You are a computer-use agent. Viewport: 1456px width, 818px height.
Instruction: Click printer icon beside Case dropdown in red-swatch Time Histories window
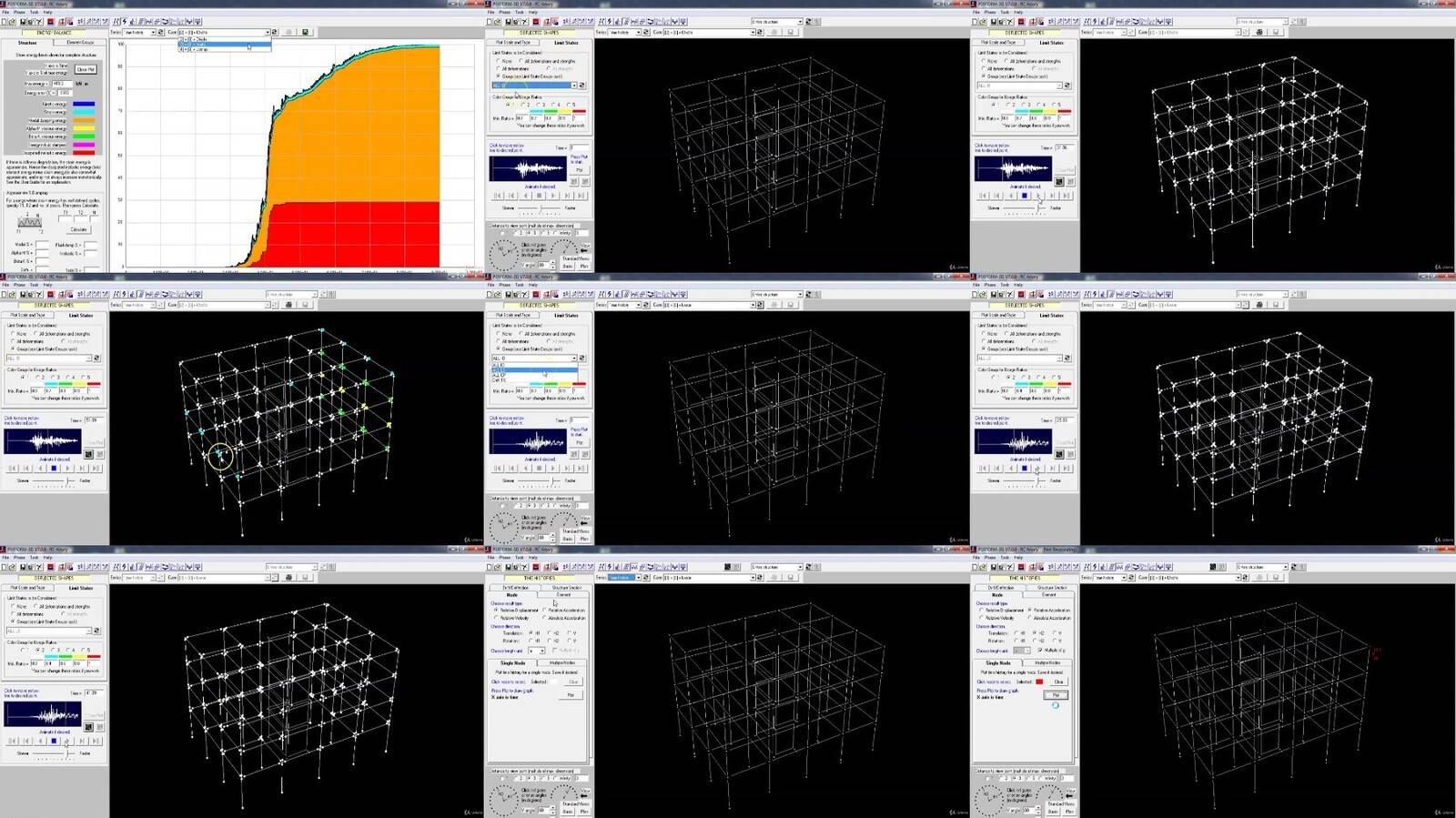tap(1259, 578)
